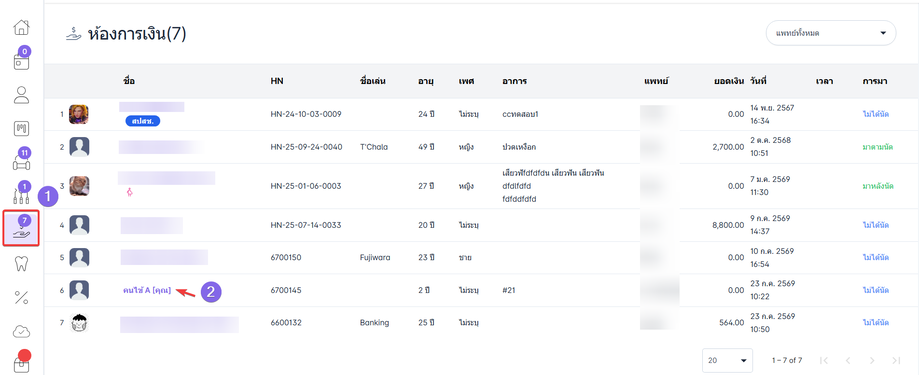Viewport: 919px width, 375px height.
Task: Click HN 6700150 cell
Action: [285, 257]
